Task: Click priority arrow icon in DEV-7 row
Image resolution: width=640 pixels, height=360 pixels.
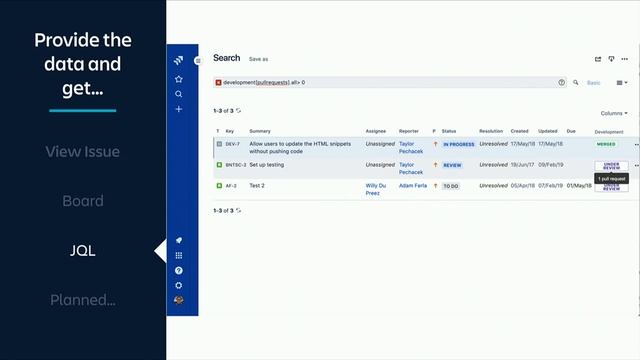Action: coord(435,144)
